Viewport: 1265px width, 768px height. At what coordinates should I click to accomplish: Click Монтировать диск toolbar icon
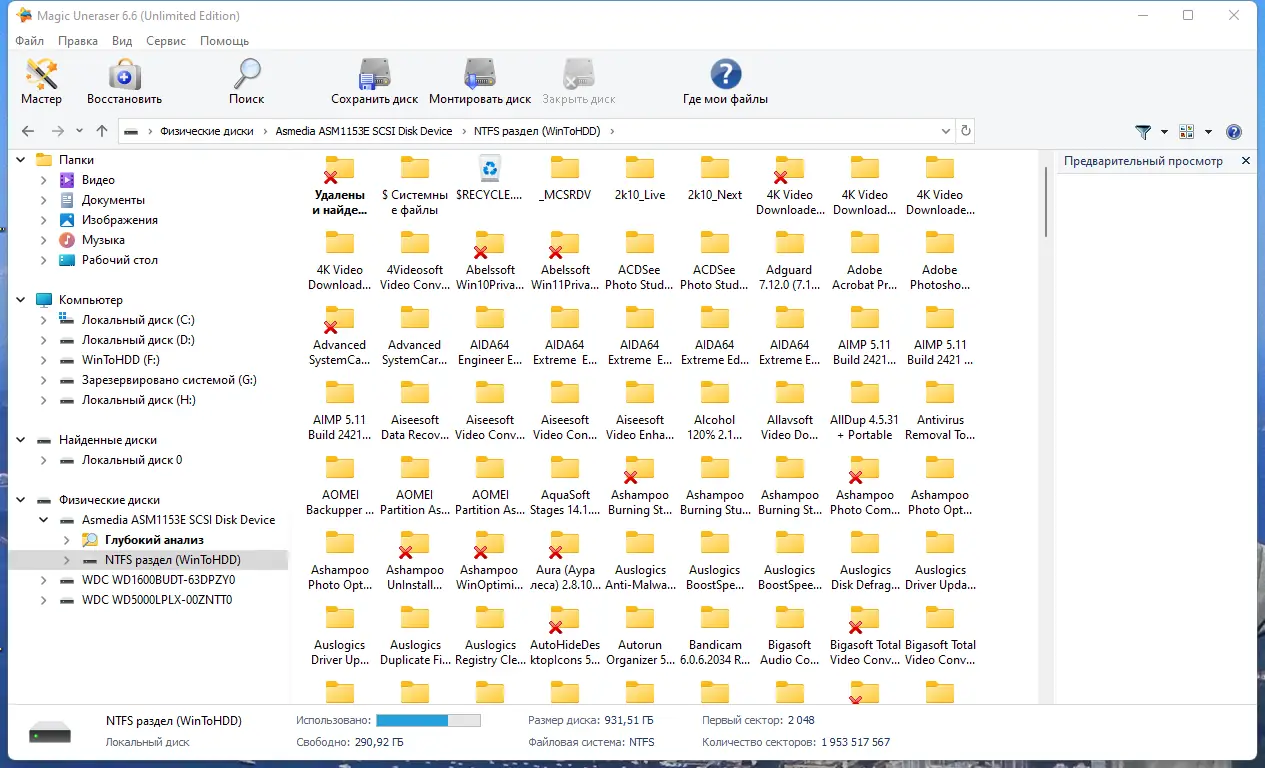click(480, 82)
